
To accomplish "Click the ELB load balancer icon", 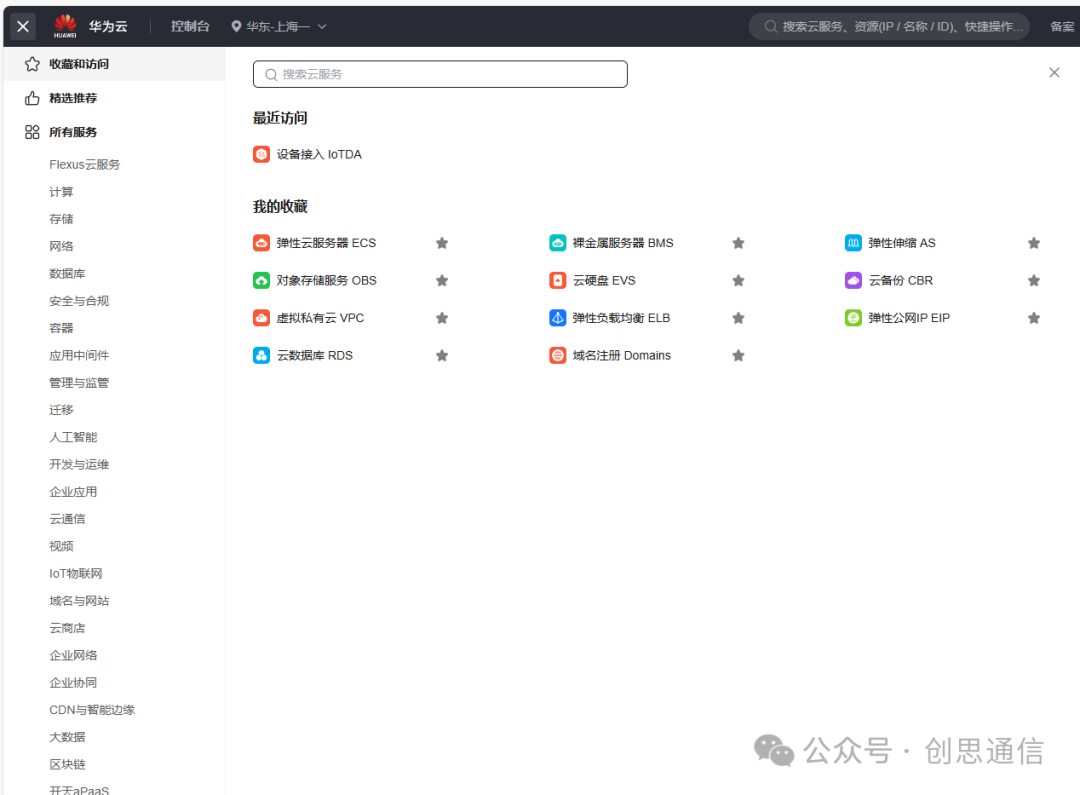I will click(557, 318).
